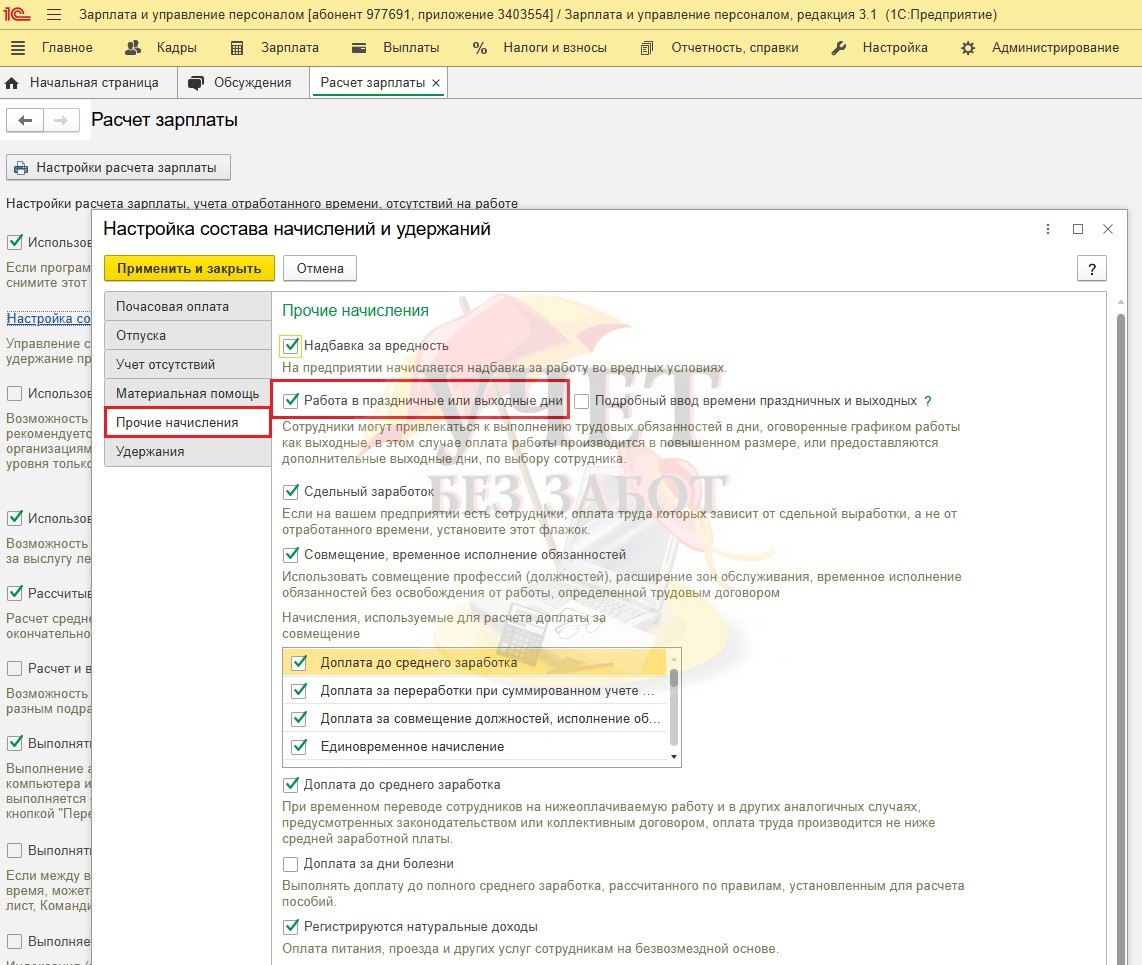1142x965 pixels.
Task: Close the Расчет зарплаты tab
Action: (436, 83)
